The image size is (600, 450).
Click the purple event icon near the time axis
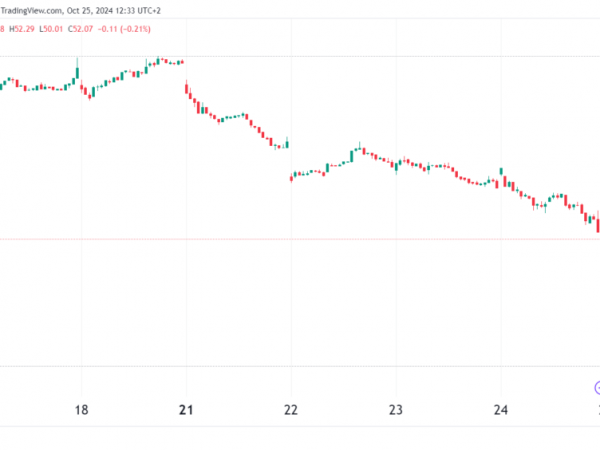pyautogui.click(x=597, y=388)
